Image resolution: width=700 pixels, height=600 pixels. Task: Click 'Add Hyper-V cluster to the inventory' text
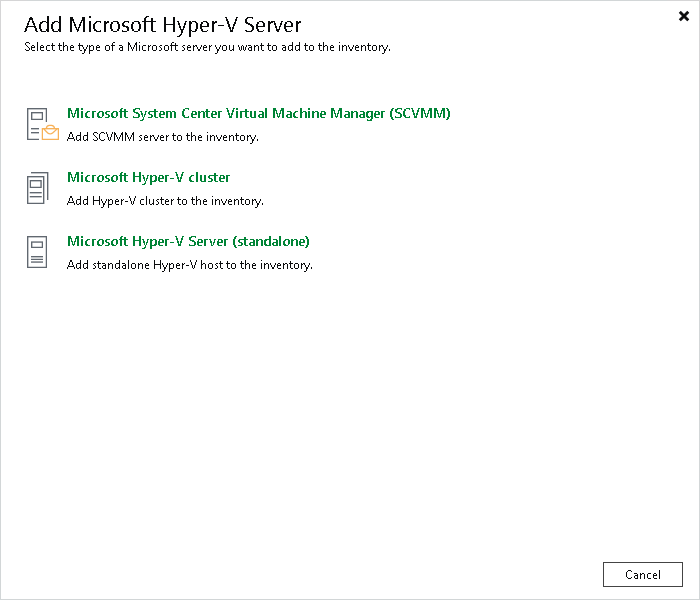(x=165, y=201)
